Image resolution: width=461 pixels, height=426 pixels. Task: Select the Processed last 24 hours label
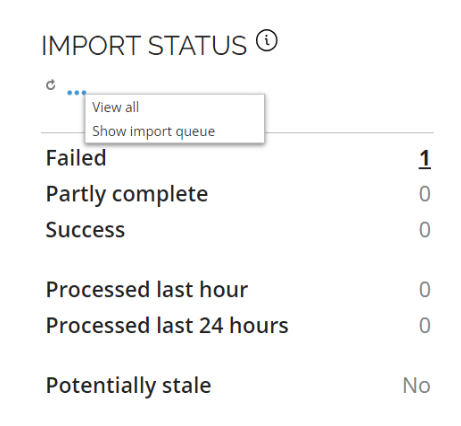(167, 325)
